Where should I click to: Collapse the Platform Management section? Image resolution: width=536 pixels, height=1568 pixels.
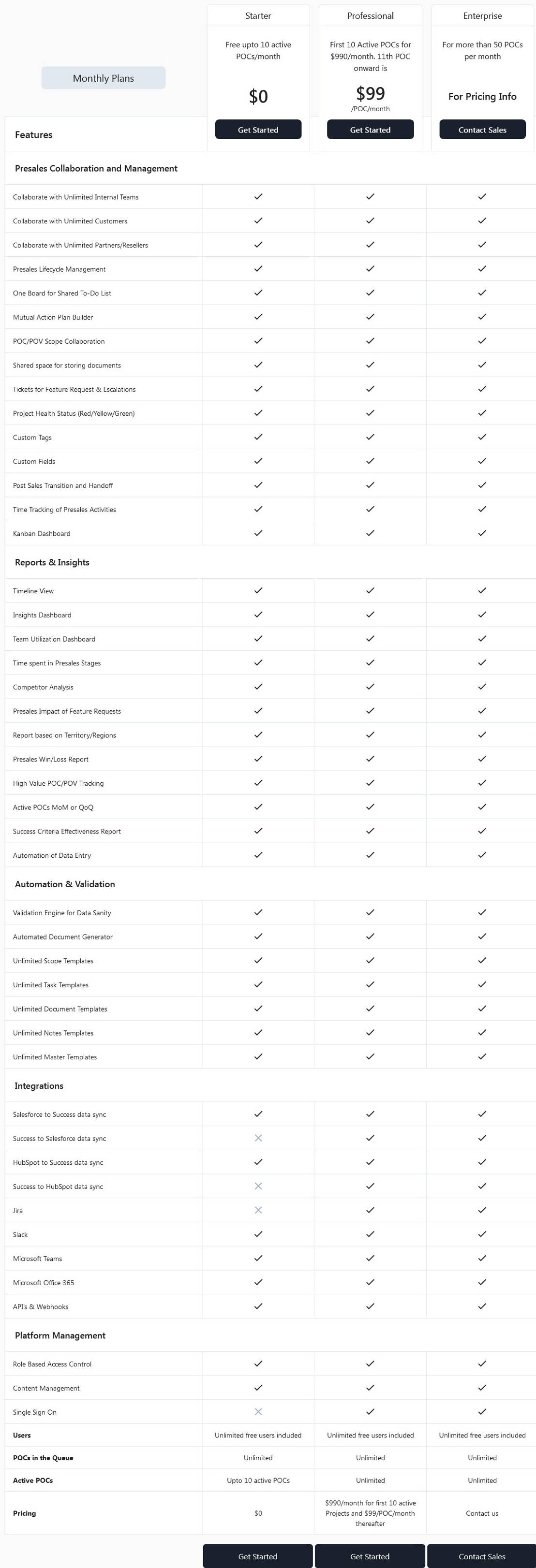[x=60, y=1335]
